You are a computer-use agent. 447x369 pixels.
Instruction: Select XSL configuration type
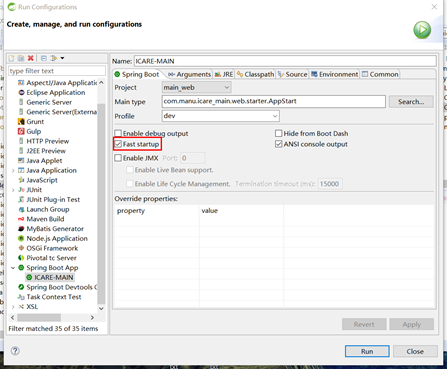click(32, 307)
